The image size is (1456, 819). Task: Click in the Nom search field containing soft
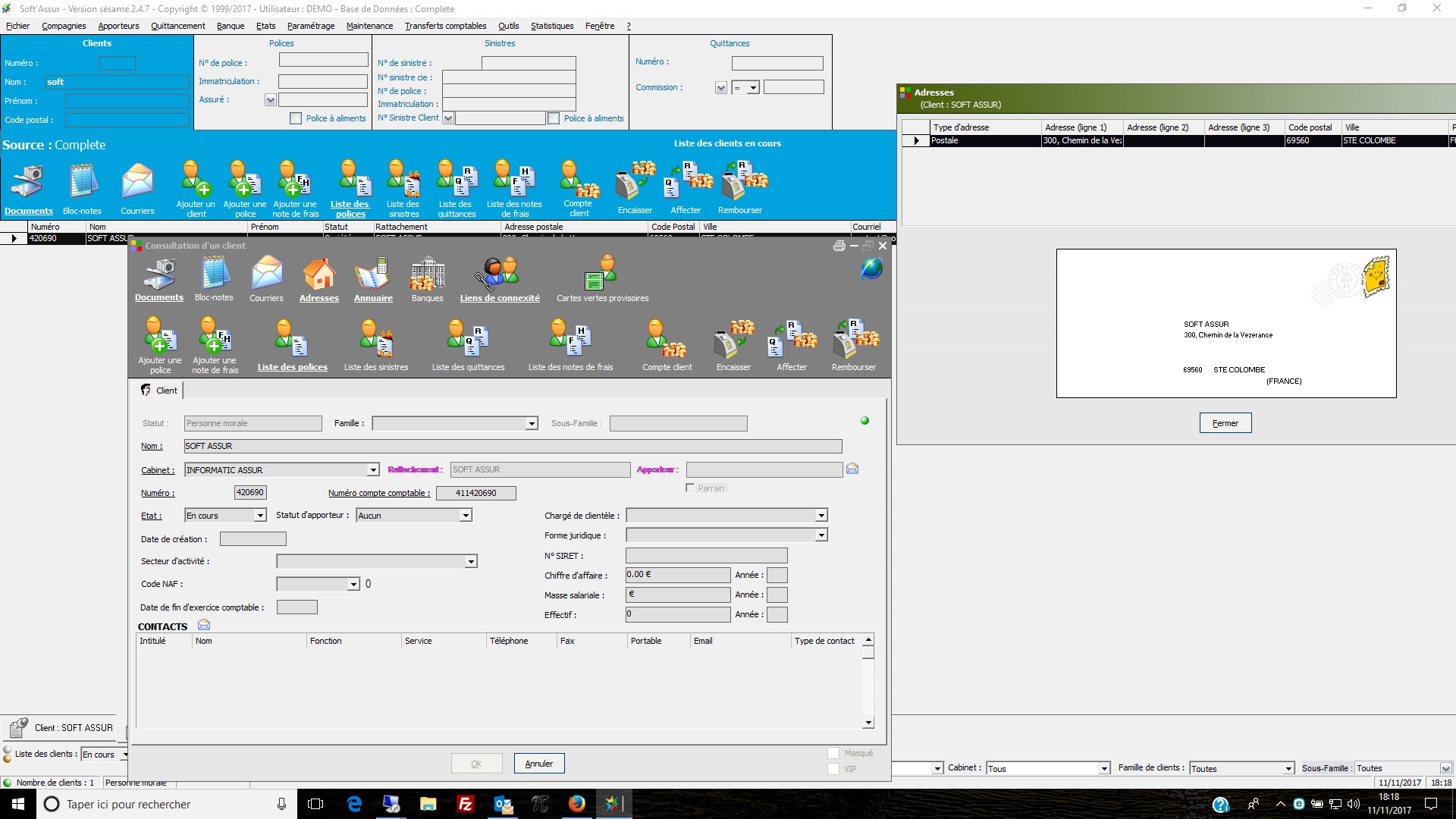click(x=117, y=82)
